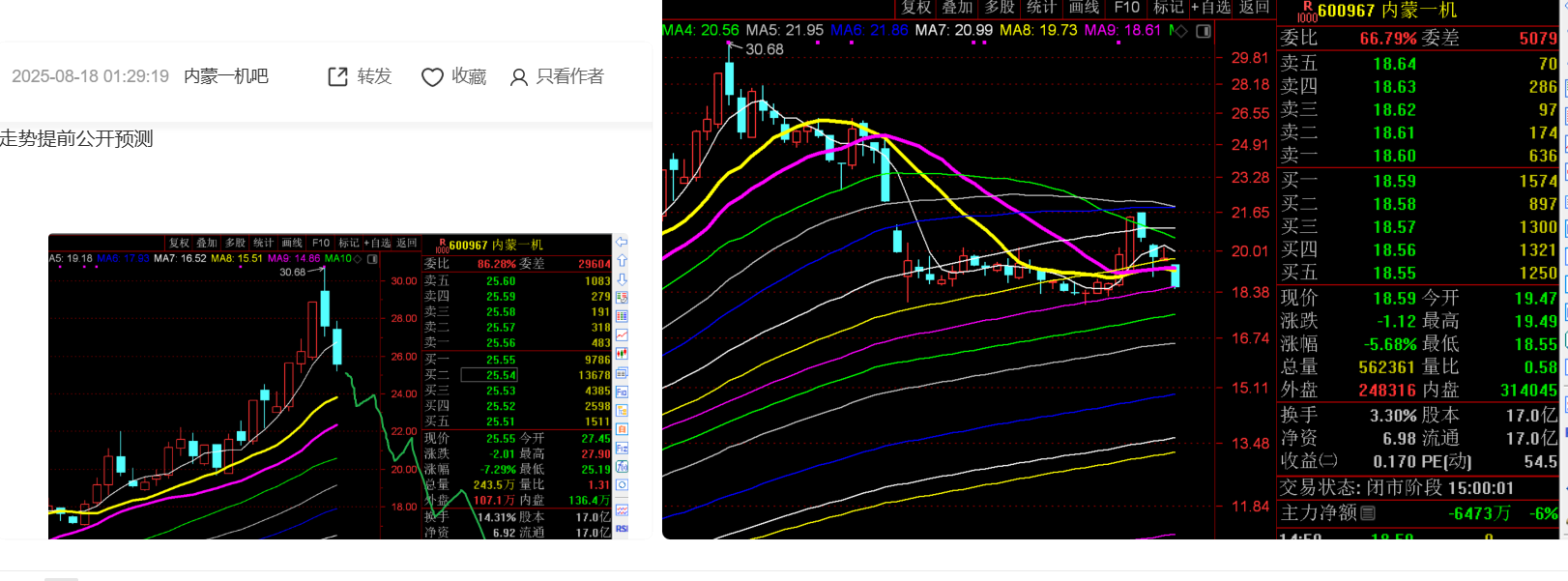Click 买五 price 18.55 in right panel
This screenshot has height=581, width=1568.
pos(1394,274)
